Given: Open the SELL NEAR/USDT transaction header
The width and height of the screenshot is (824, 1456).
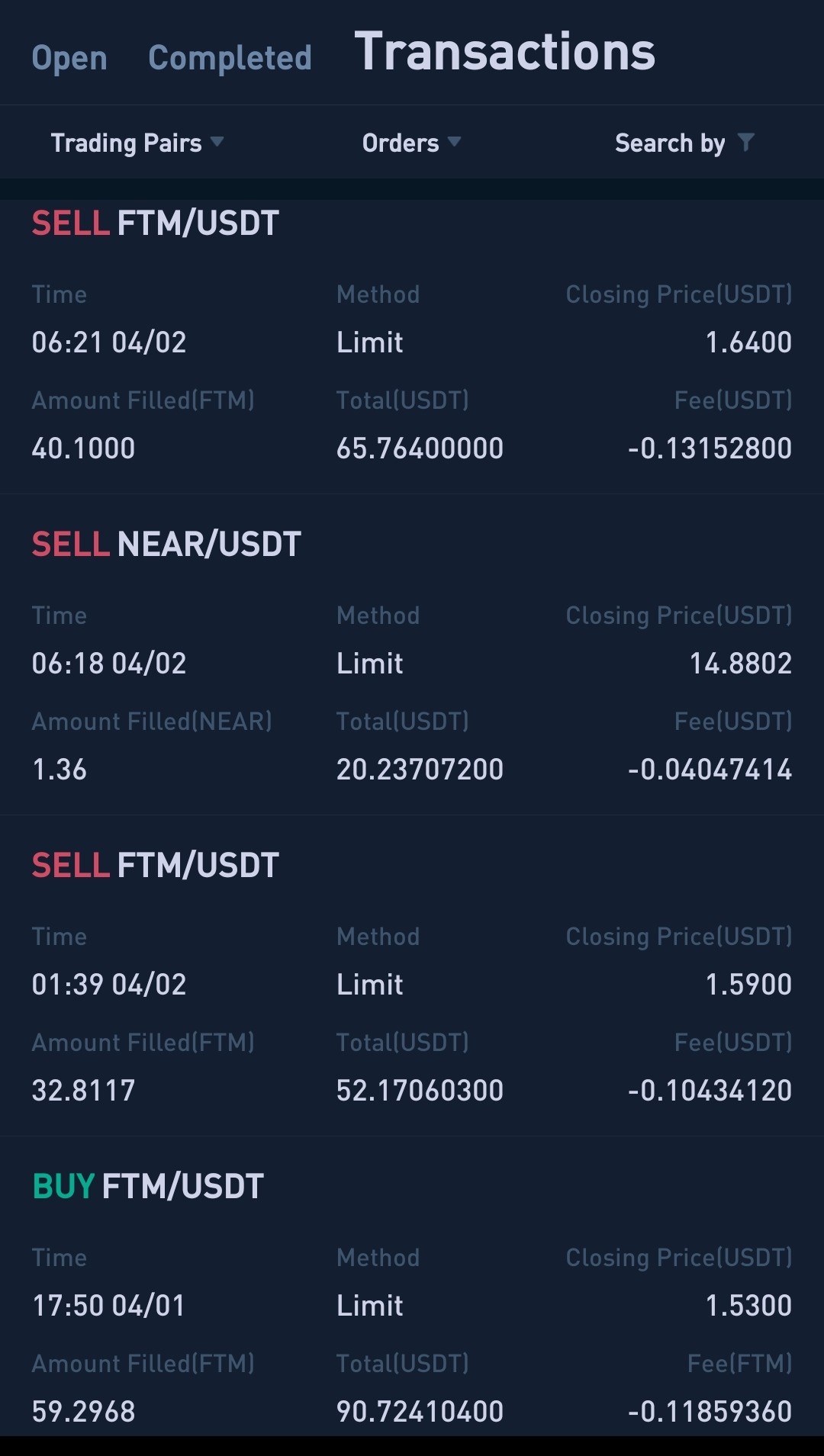Looking at the screenshot, I should pos(166,545).
